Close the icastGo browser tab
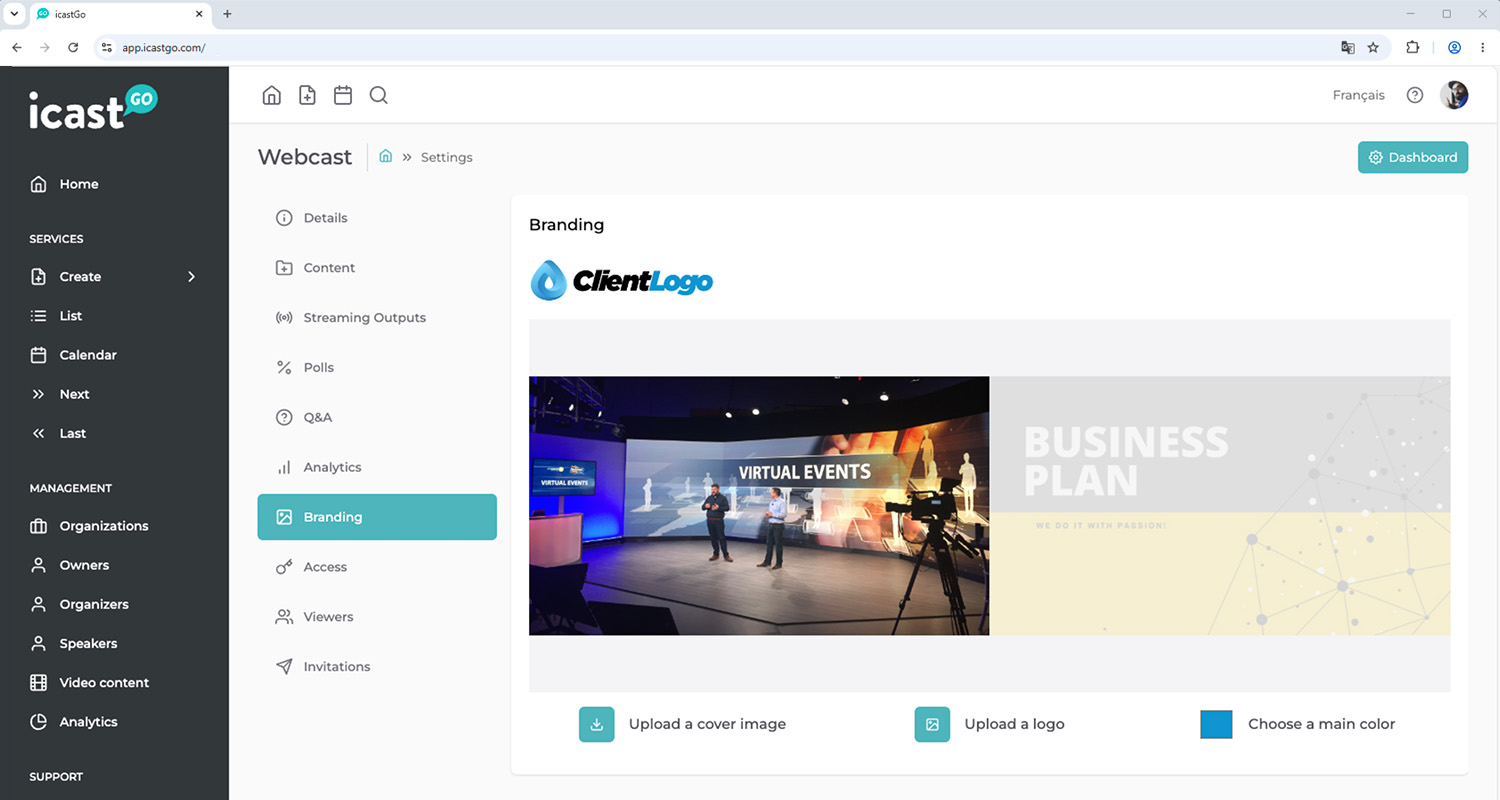The image size is (1500, 800). [199, 14]
